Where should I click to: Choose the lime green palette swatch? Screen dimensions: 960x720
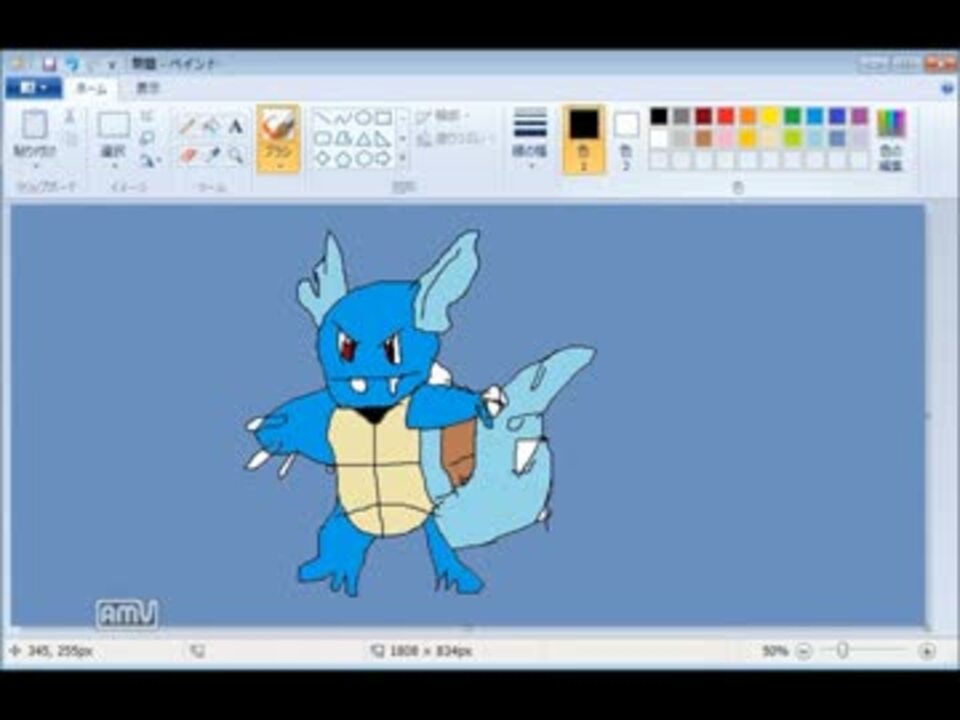click(x=792, y=138)
